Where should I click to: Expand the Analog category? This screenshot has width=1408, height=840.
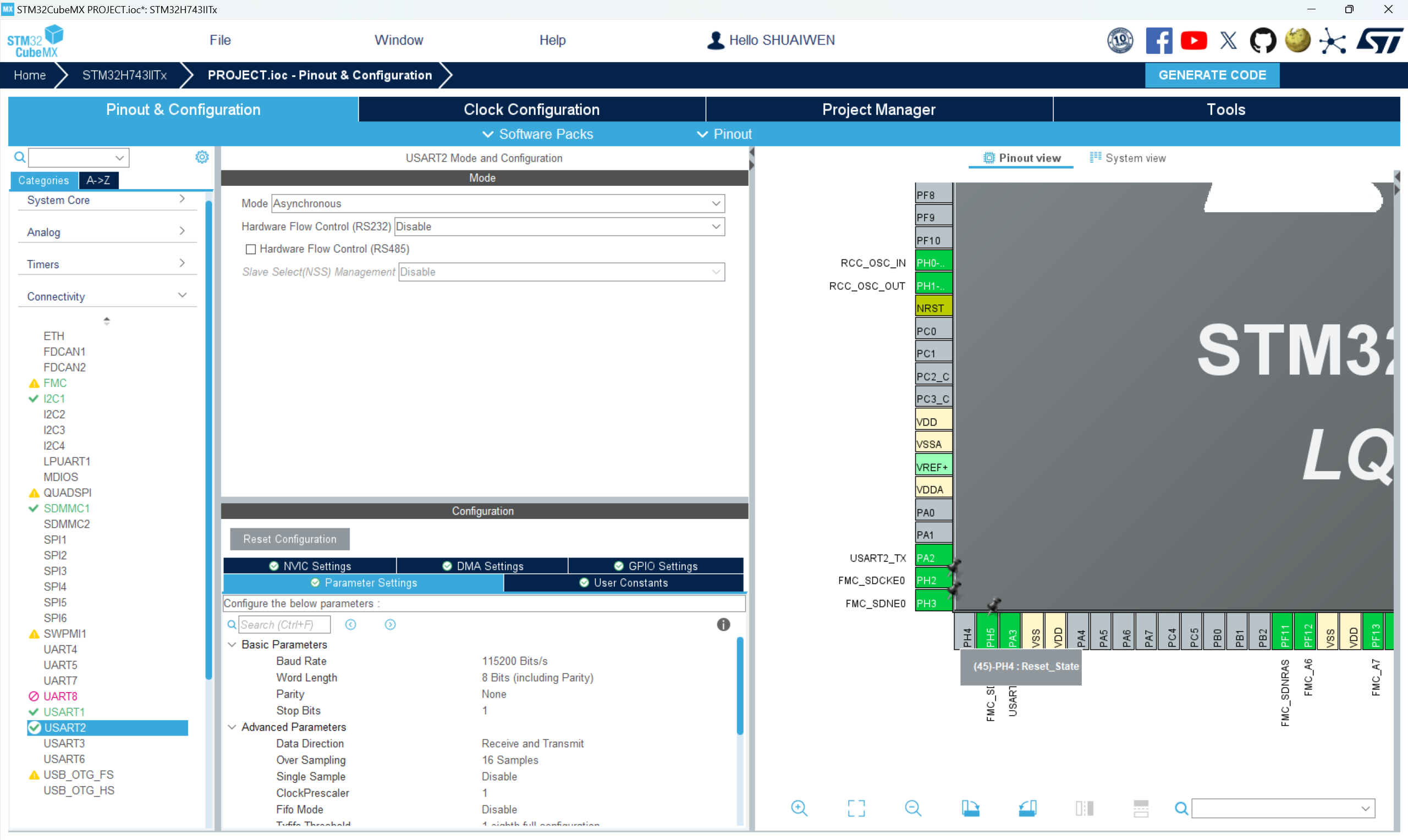(107, 232)
